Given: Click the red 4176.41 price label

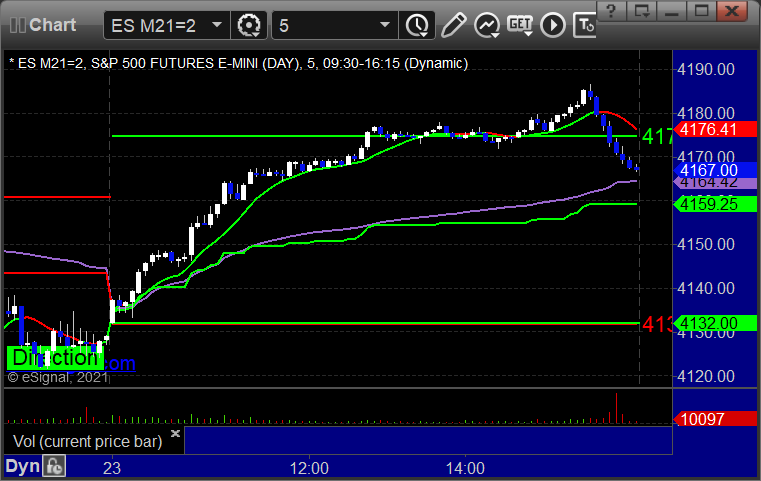Looking at the screenshot, I should click(715, 130).
